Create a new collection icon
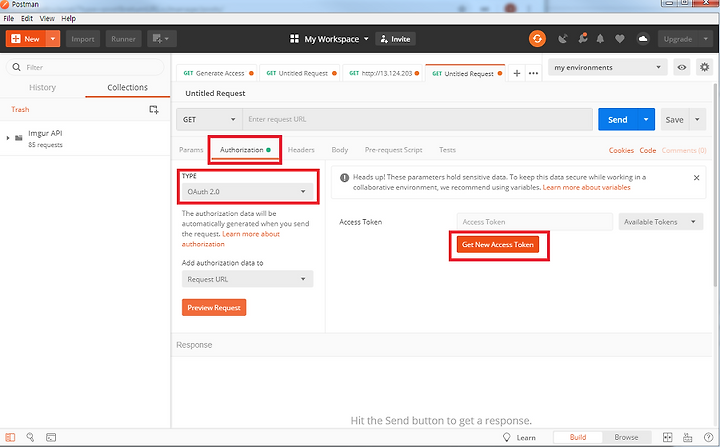This screenshot has width=720, height=447. point(154,109)
